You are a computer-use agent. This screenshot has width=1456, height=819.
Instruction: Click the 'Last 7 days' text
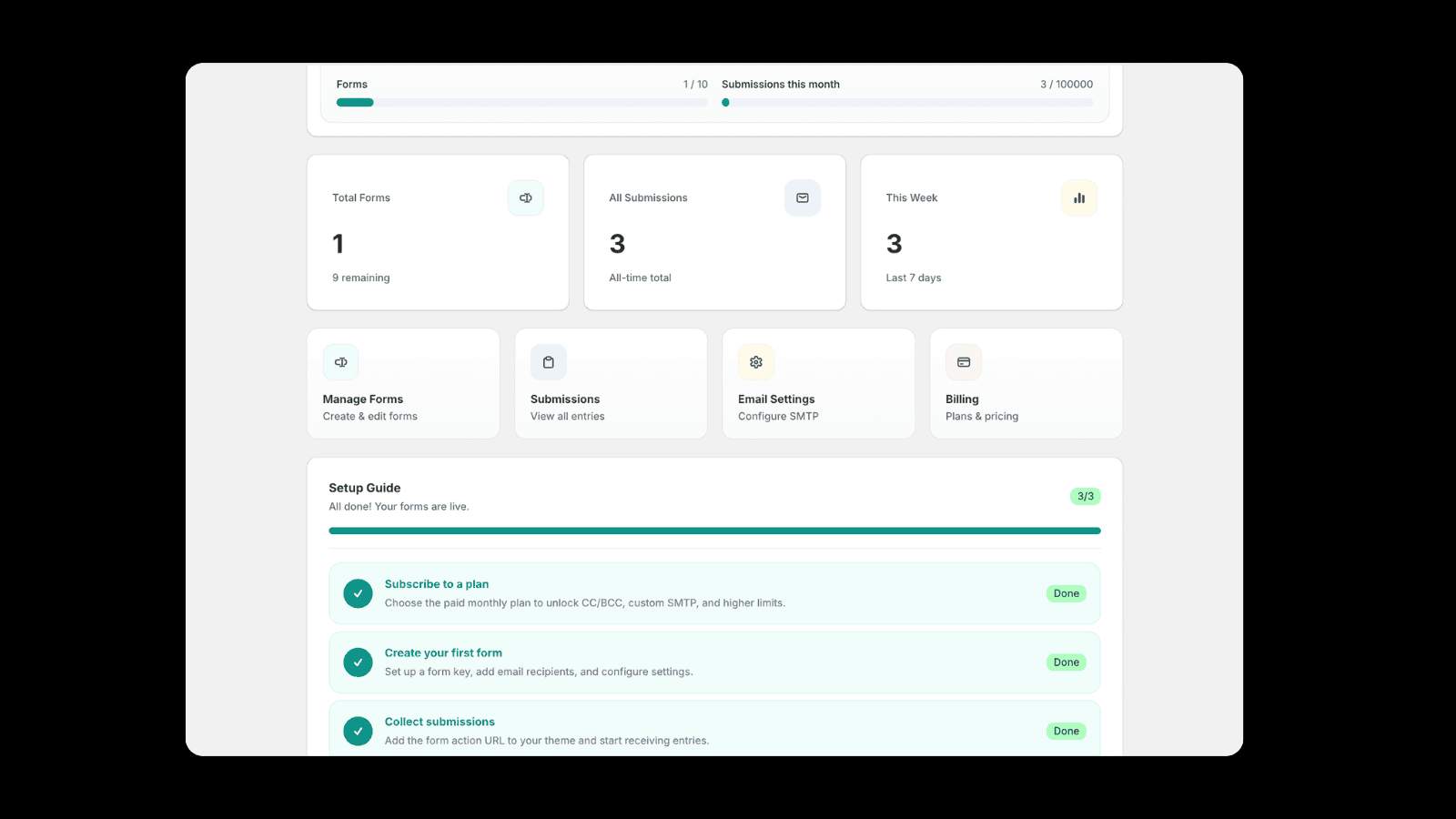[914, 278]
